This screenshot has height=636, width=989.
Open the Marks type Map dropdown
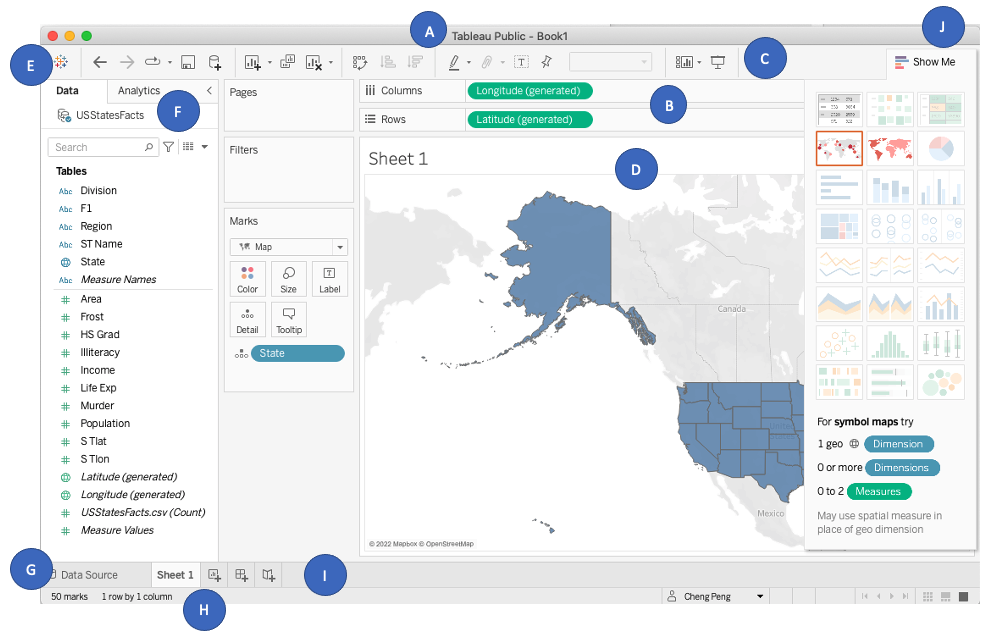tap(289, 247)
